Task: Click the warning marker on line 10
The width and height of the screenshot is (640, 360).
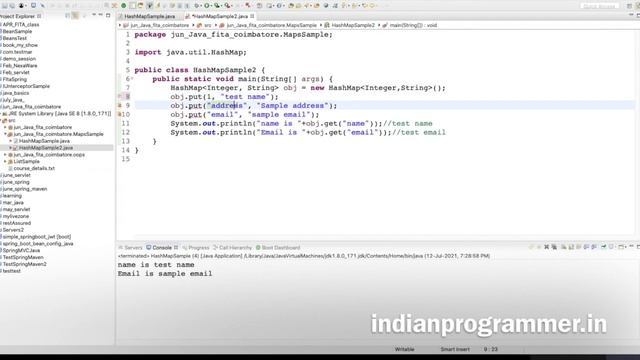Action: (120, 114)
